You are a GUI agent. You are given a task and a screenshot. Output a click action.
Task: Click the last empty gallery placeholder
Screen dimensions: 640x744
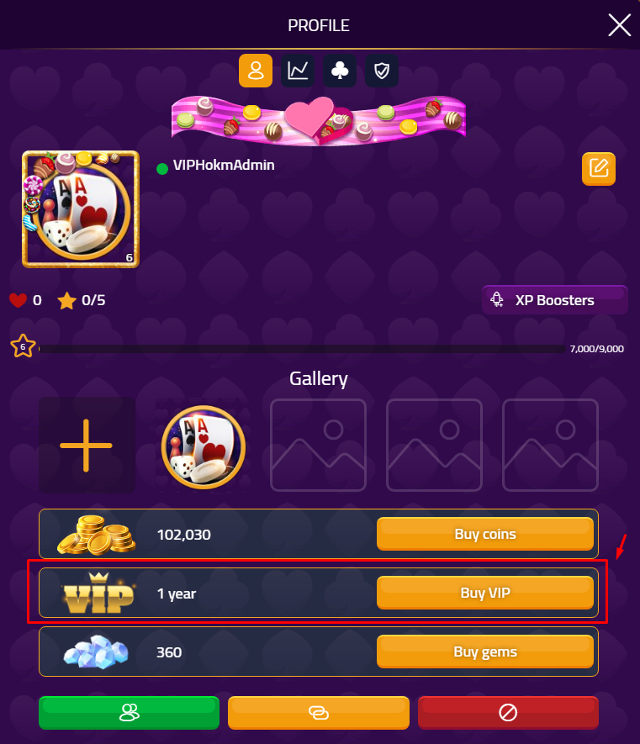tap(550, 445)
